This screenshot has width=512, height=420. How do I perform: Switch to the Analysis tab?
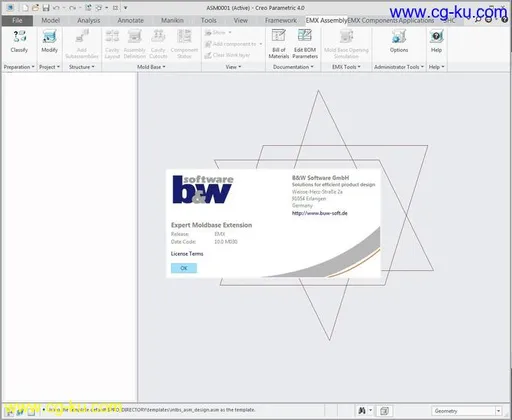pyautogui.click(x=89, y=20)
